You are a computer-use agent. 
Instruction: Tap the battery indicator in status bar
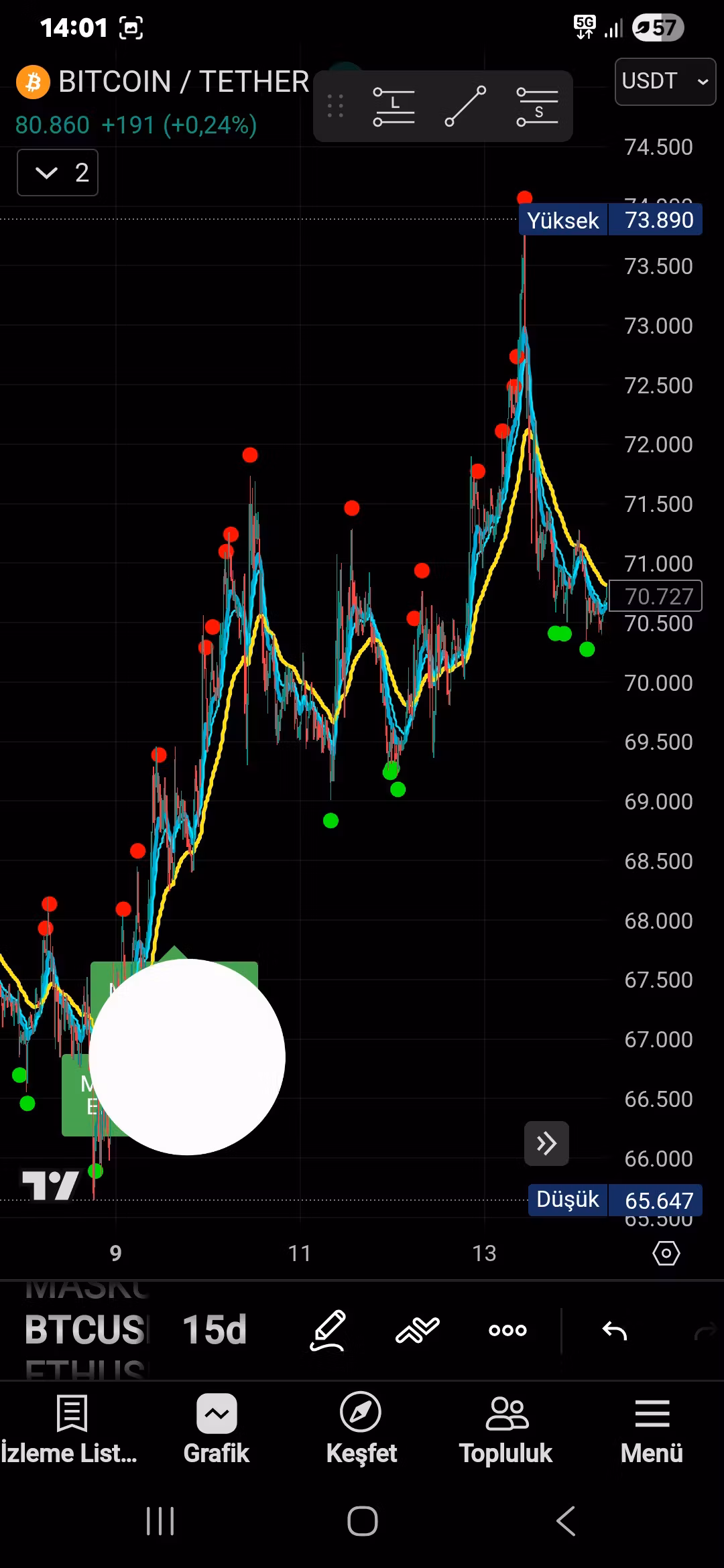point(658,27)
